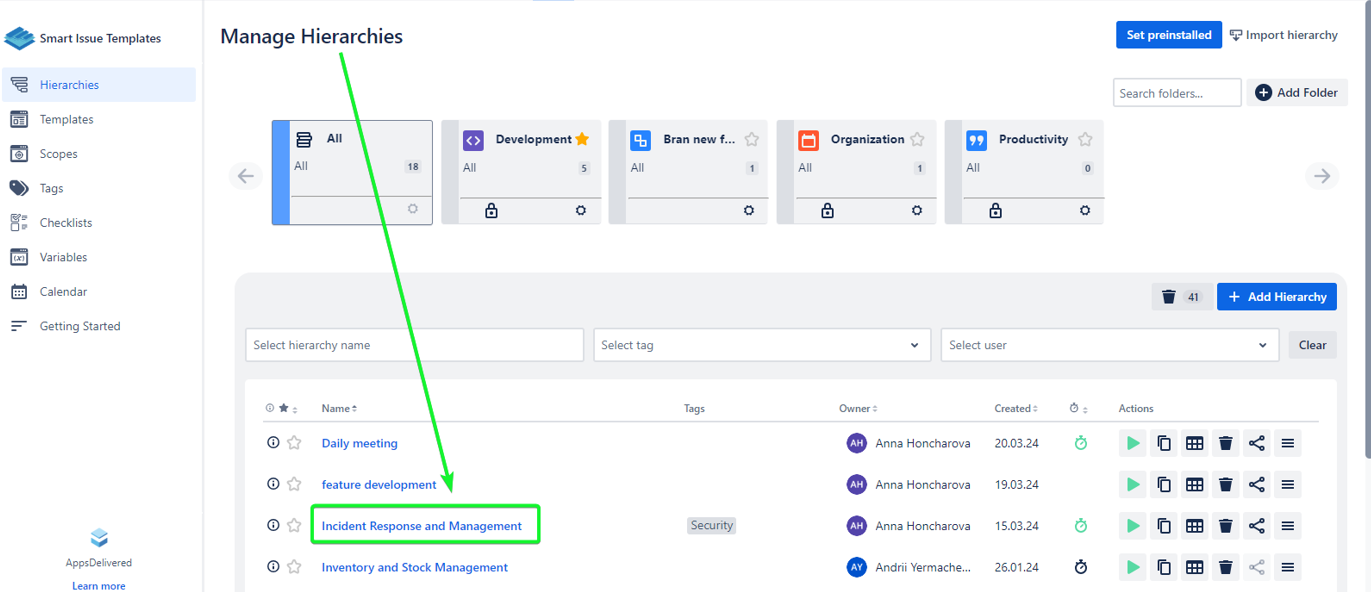Click info icon for Daily meeting

pyautogui.click(x=273, y=442)
